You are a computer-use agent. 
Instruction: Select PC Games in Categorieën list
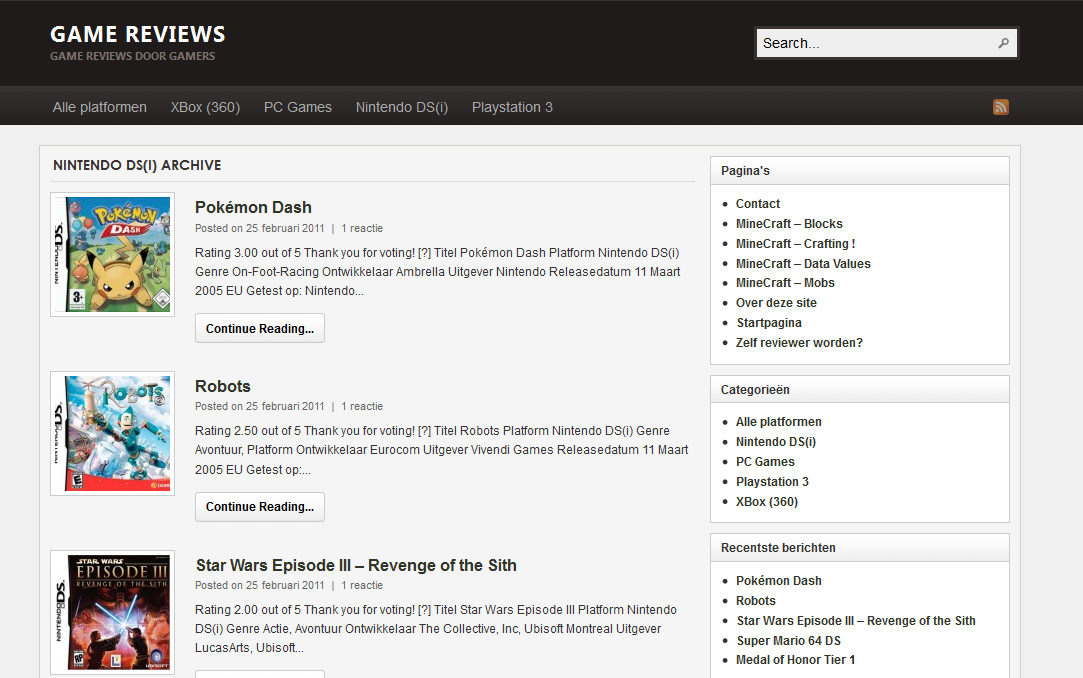tap(765, 462)
